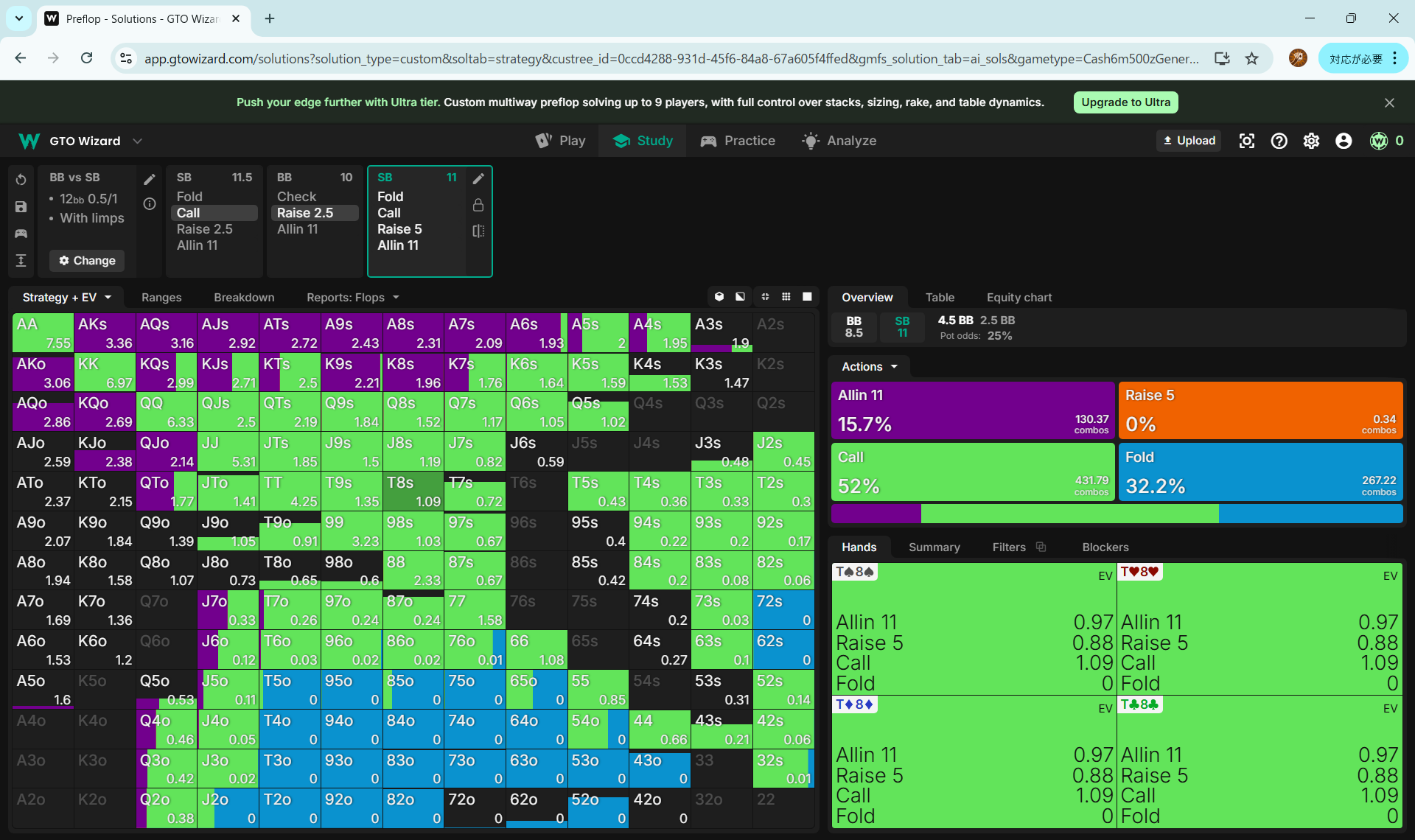Switch to the Equity chart tab
Screen dimensions: 1415x840
1019,298
